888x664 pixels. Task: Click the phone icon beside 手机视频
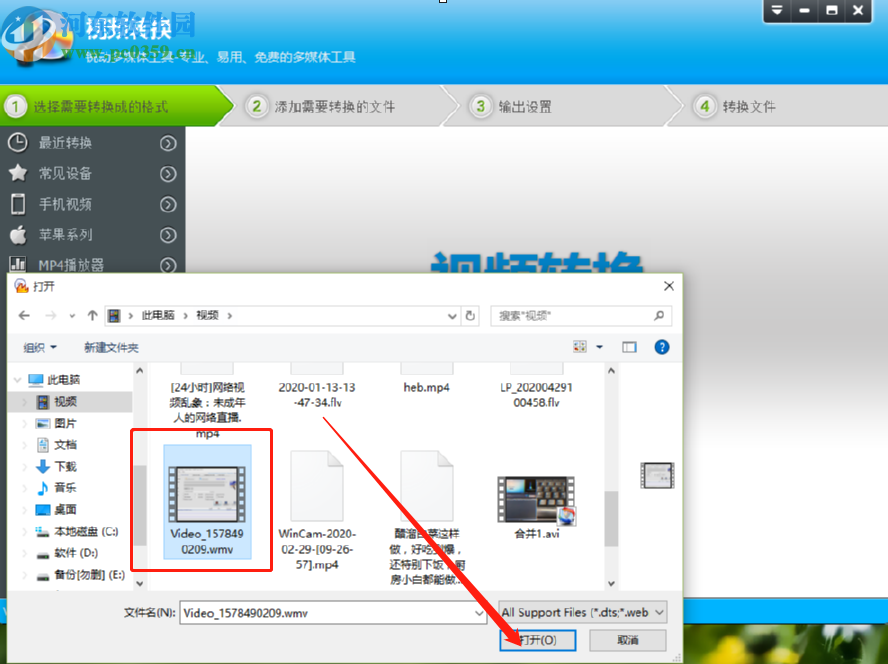click(x=18, y=204)
